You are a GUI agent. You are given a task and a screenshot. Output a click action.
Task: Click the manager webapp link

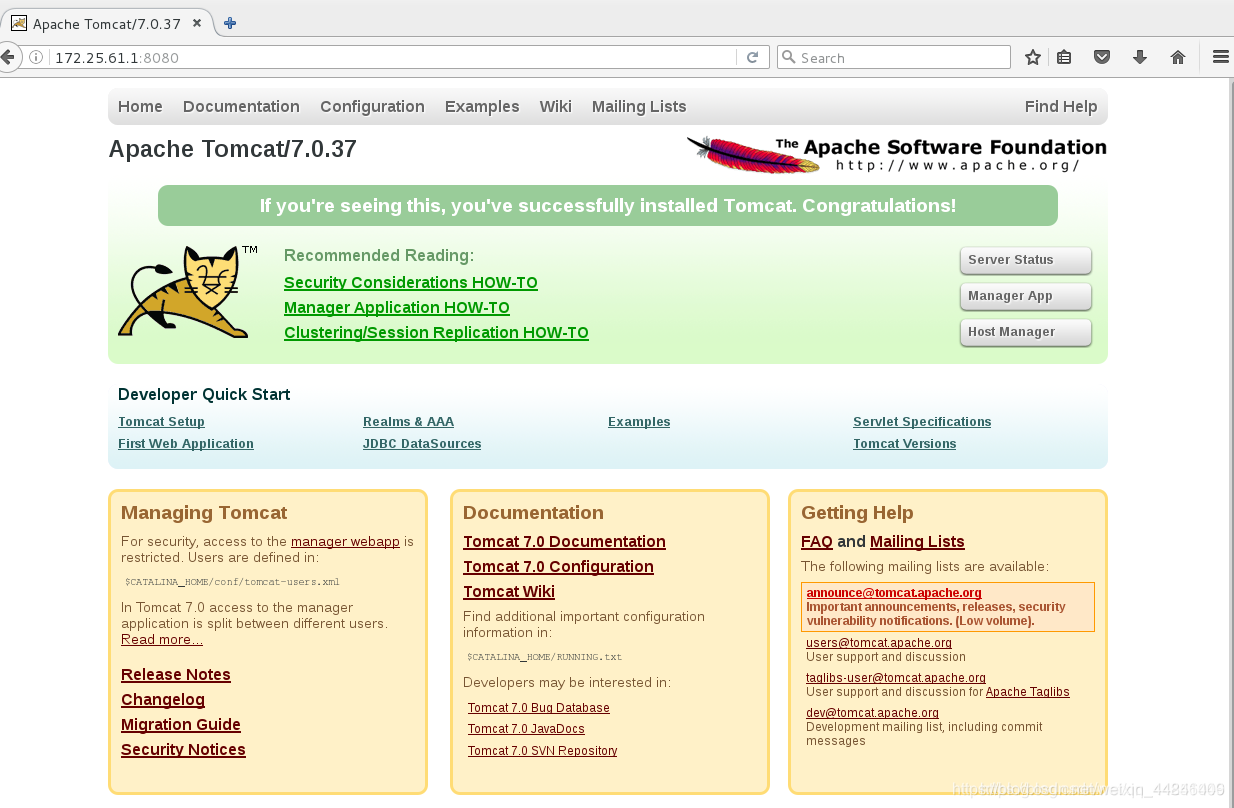[345, 542]
